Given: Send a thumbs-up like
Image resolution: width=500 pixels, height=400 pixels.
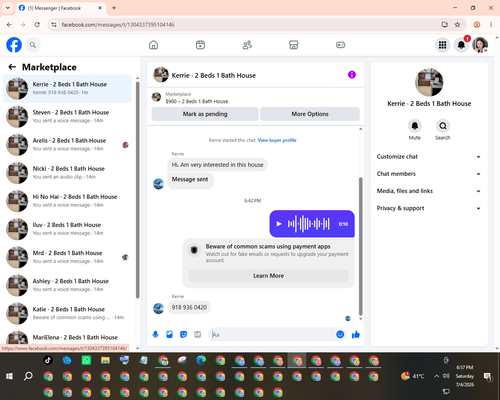Looking at the screenshot, I should click(356, 334).
